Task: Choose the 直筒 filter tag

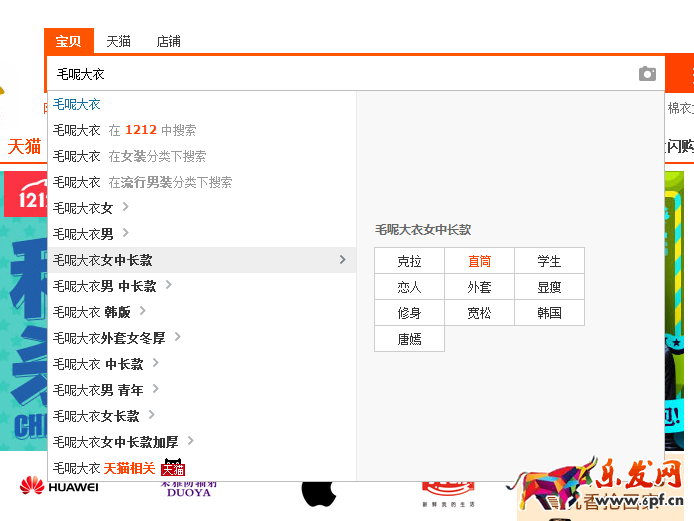Action: 479,261
